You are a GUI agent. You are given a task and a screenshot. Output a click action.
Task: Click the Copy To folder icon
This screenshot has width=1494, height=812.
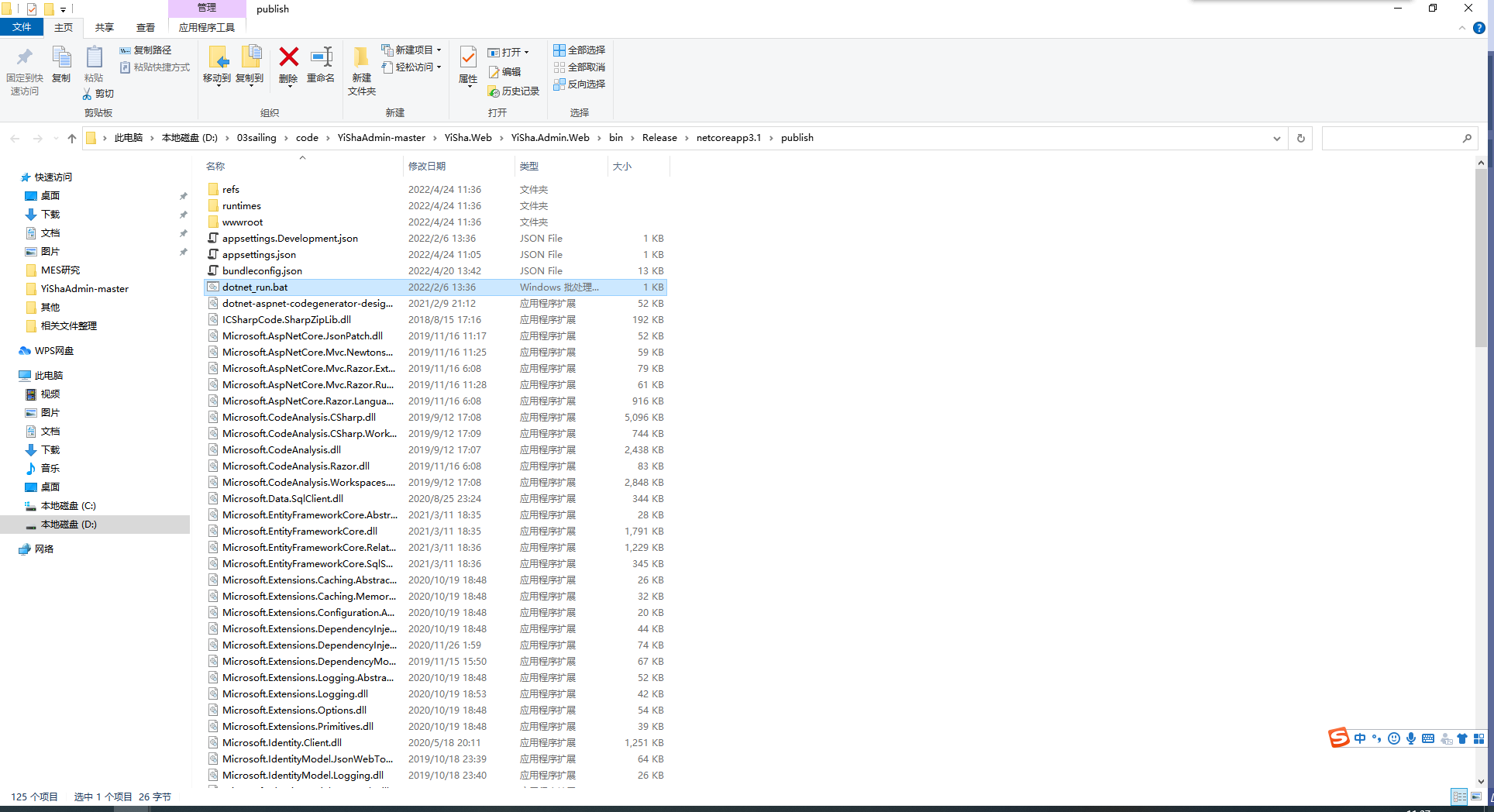click(250, 57)
